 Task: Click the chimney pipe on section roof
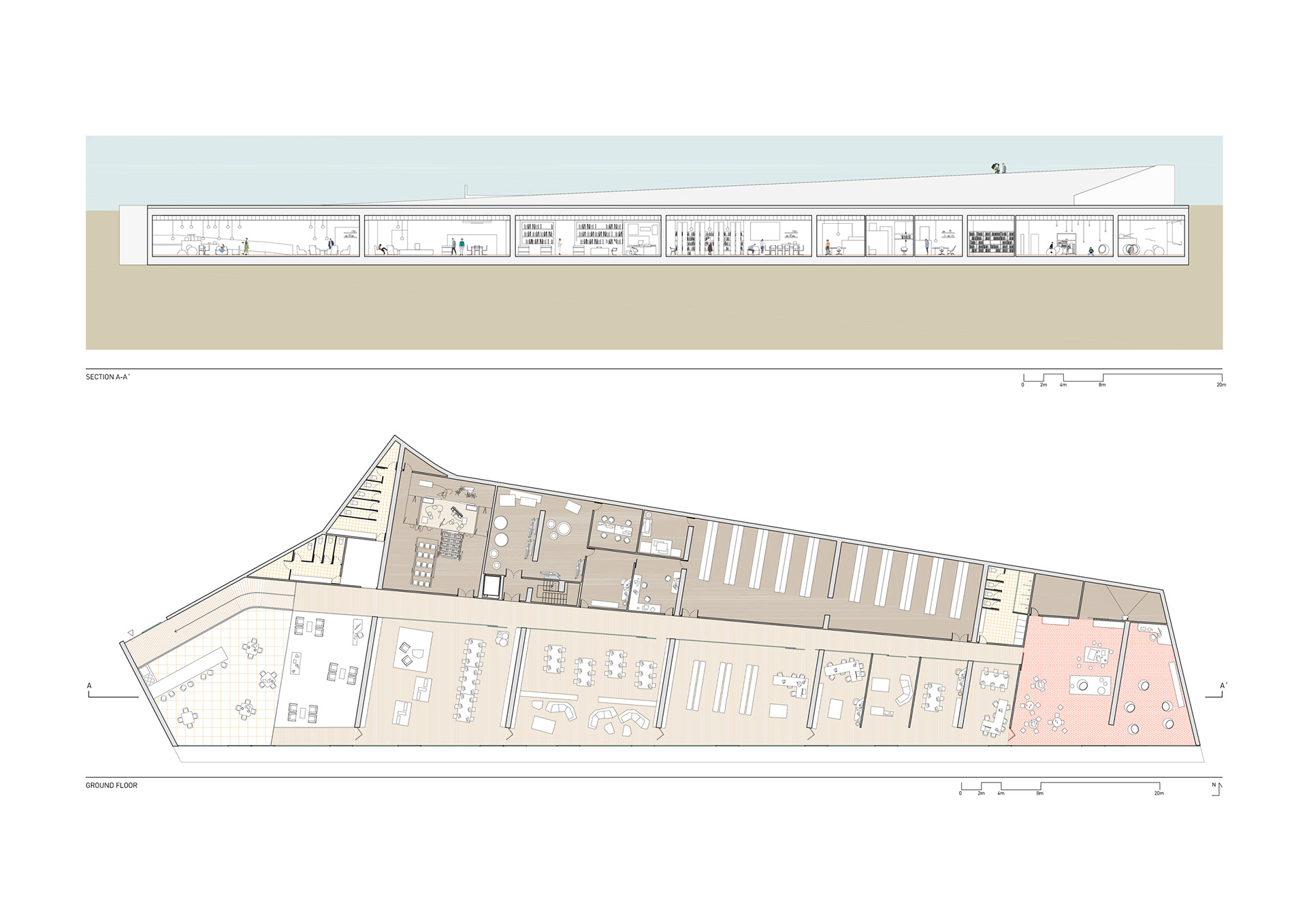pos(467,191)
